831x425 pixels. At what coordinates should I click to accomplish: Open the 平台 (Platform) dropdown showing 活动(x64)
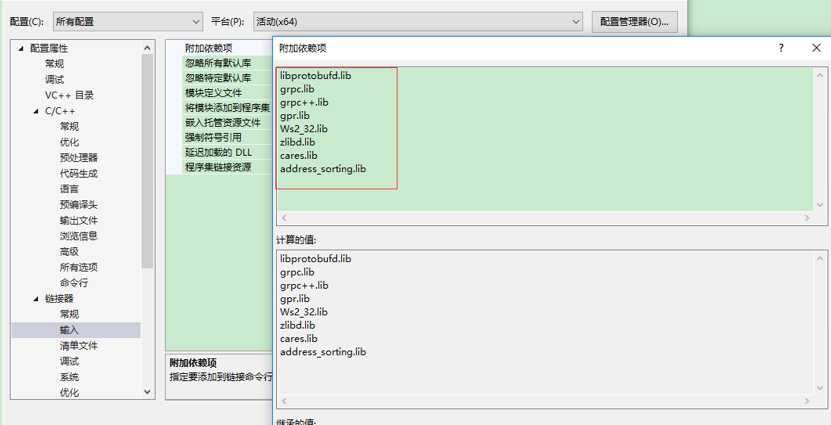tap(418, 22)
